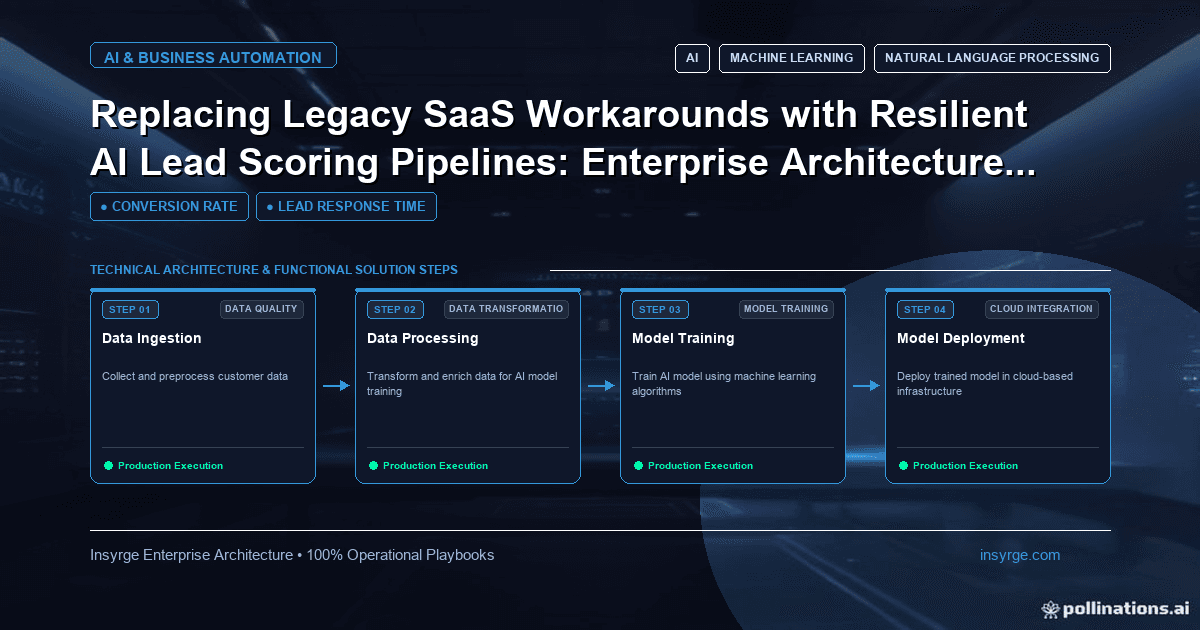Click the STEP 01 badge

130,310
